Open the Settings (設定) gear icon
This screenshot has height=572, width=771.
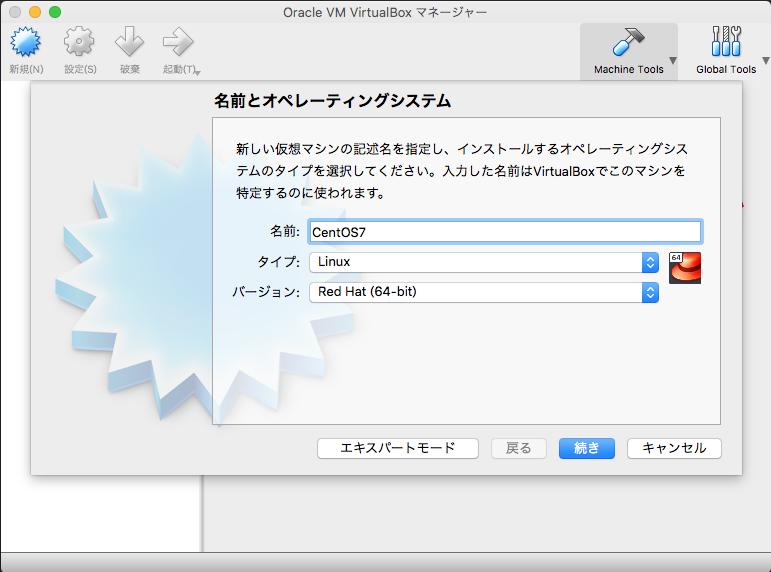(79, 42)
